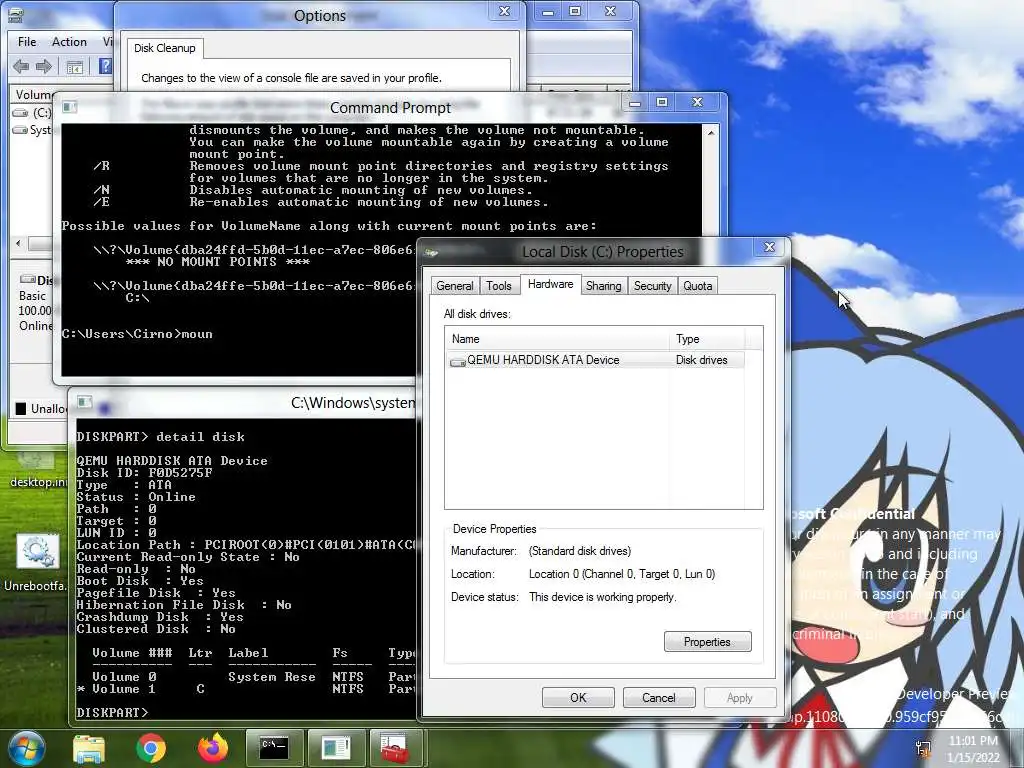Switch to Command Prompt taskbar button
This screenshot has height=768, width=1024.
pos(274,748)
